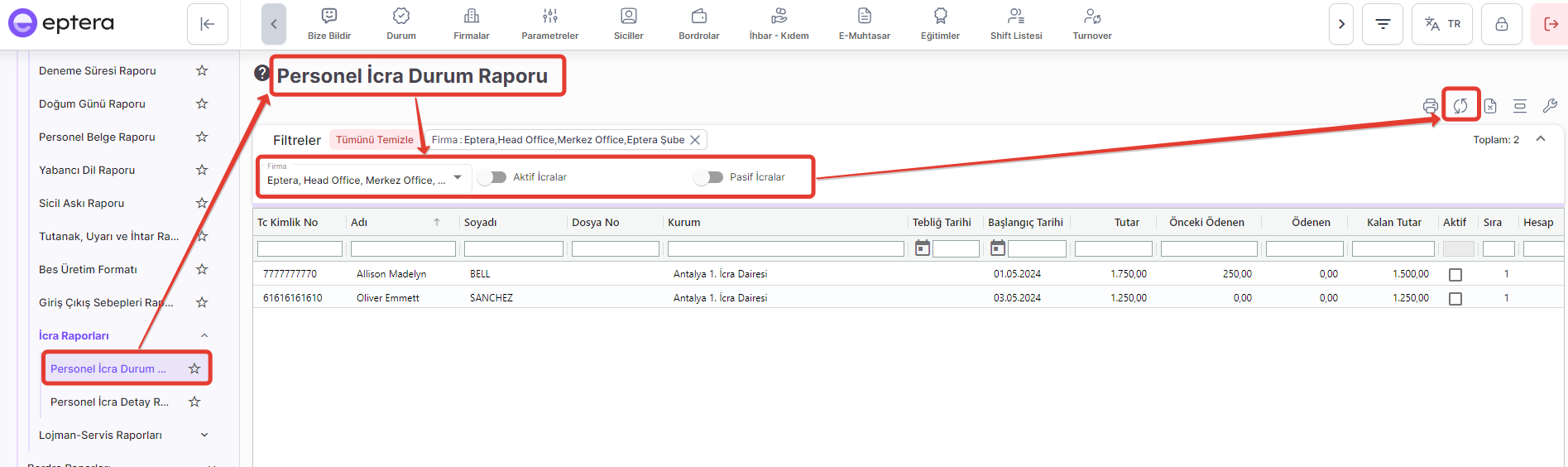Export the table using the Excel icon
The width and height of the screenshot is (1568, 467).
click(x=1490, y=106)
